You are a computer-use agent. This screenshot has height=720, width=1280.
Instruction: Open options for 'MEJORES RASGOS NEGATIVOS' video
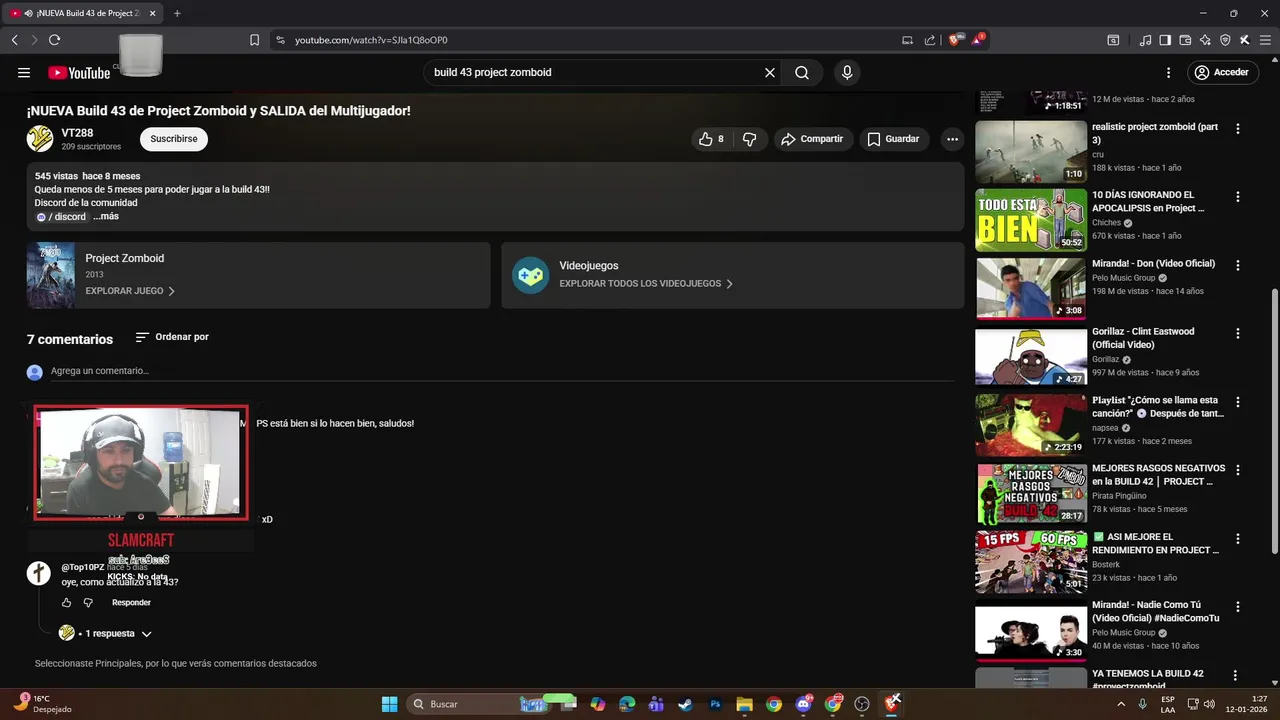point(1238,470)
